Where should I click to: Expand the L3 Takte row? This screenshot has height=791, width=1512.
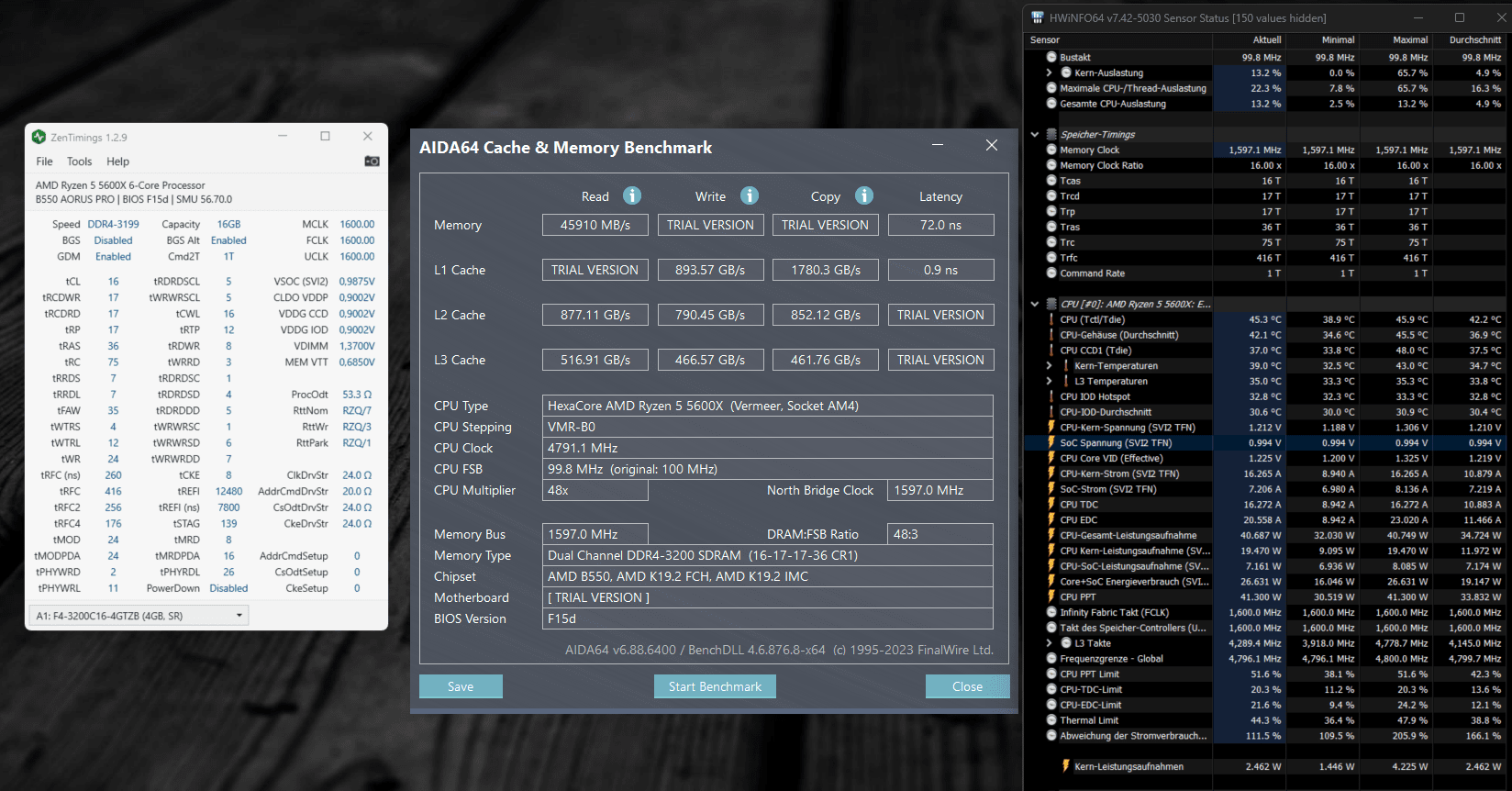tap(1050, 643)
